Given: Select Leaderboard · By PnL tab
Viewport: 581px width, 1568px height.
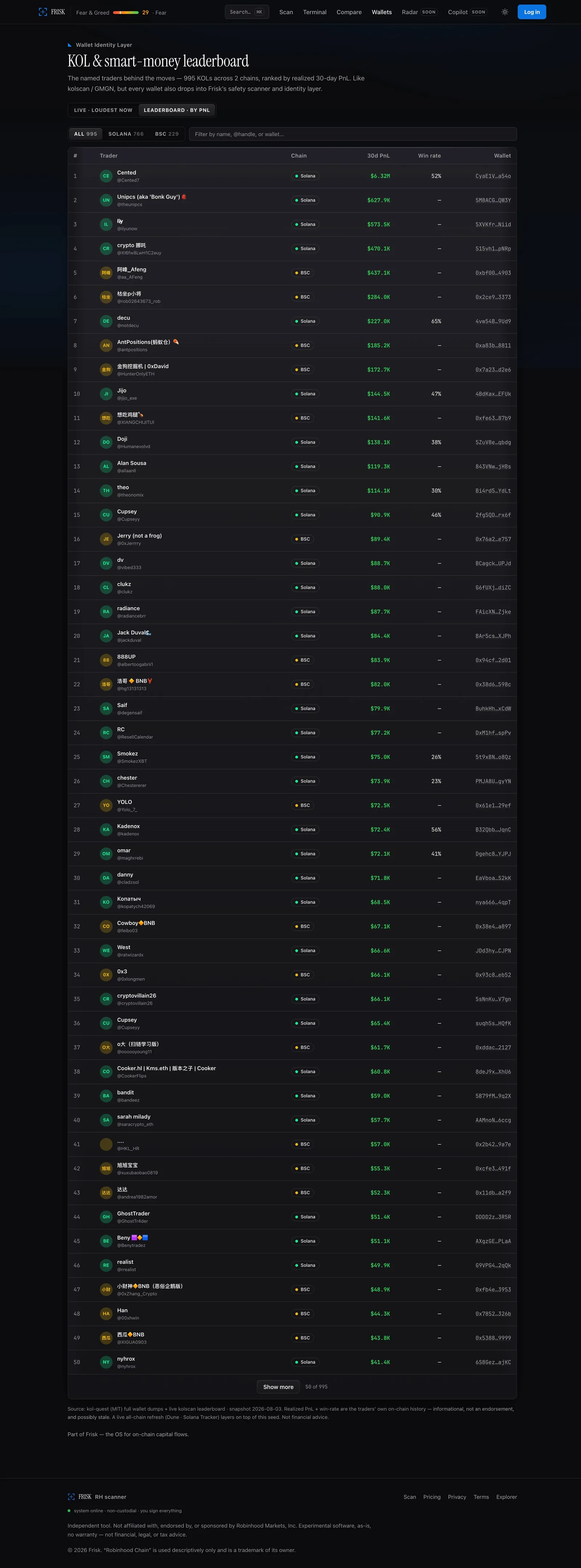Looking at the screenshot, I should coord(176,110).
